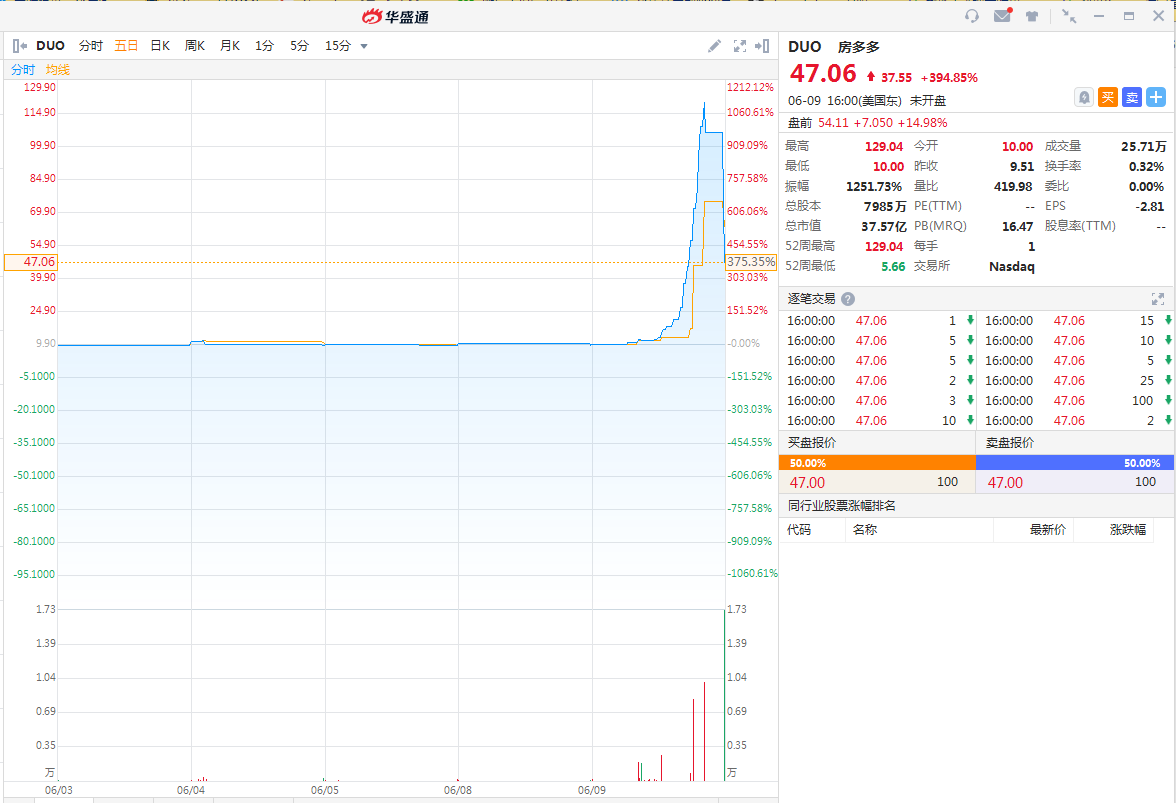
Task: Click the 华盛通 logo in title bar
Action: [x=395, y=16]
